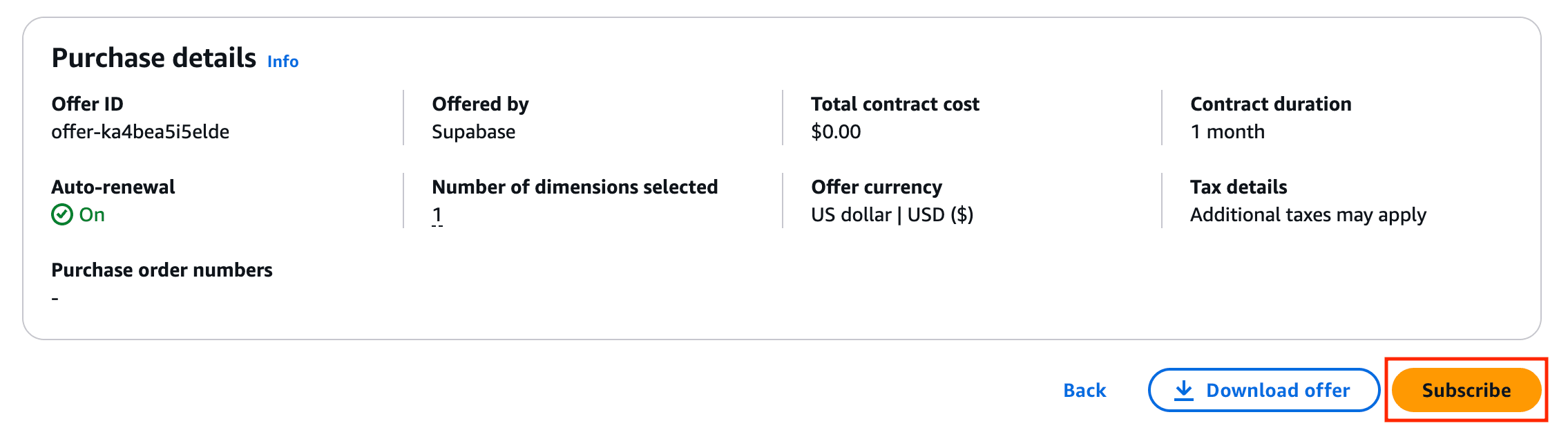Click the US dollar offer currency value

coord(892,214)
